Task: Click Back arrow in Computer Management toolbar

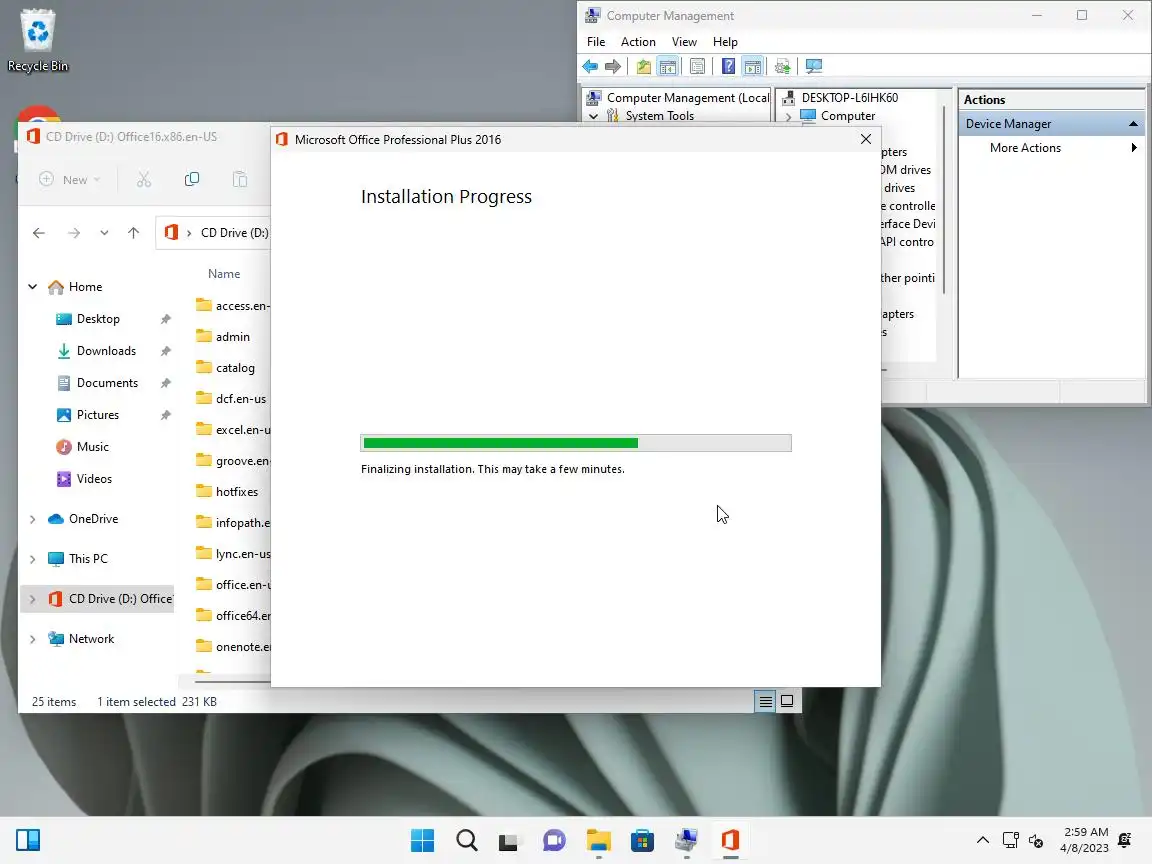Action: tap(590, 67)
